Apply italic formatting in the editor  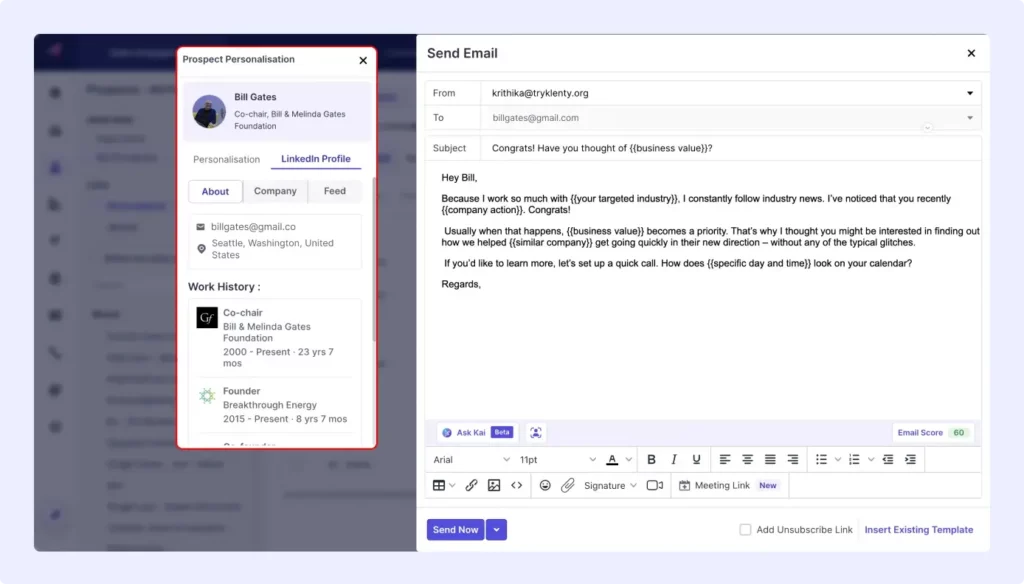[673, 459]
